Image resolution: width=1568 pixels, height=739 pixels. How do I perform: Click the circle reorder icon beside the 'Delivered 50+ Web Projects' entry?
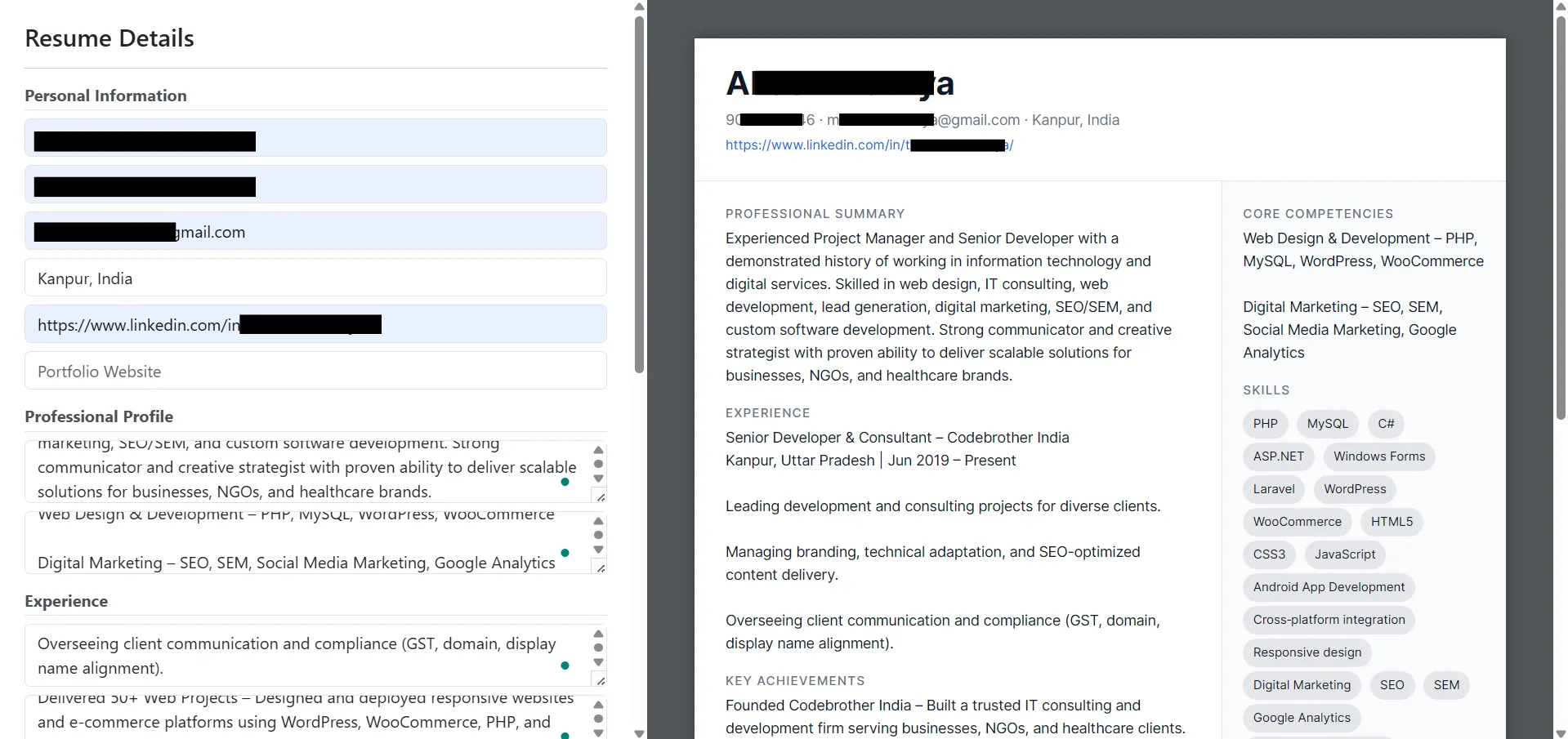click(598, 719)
